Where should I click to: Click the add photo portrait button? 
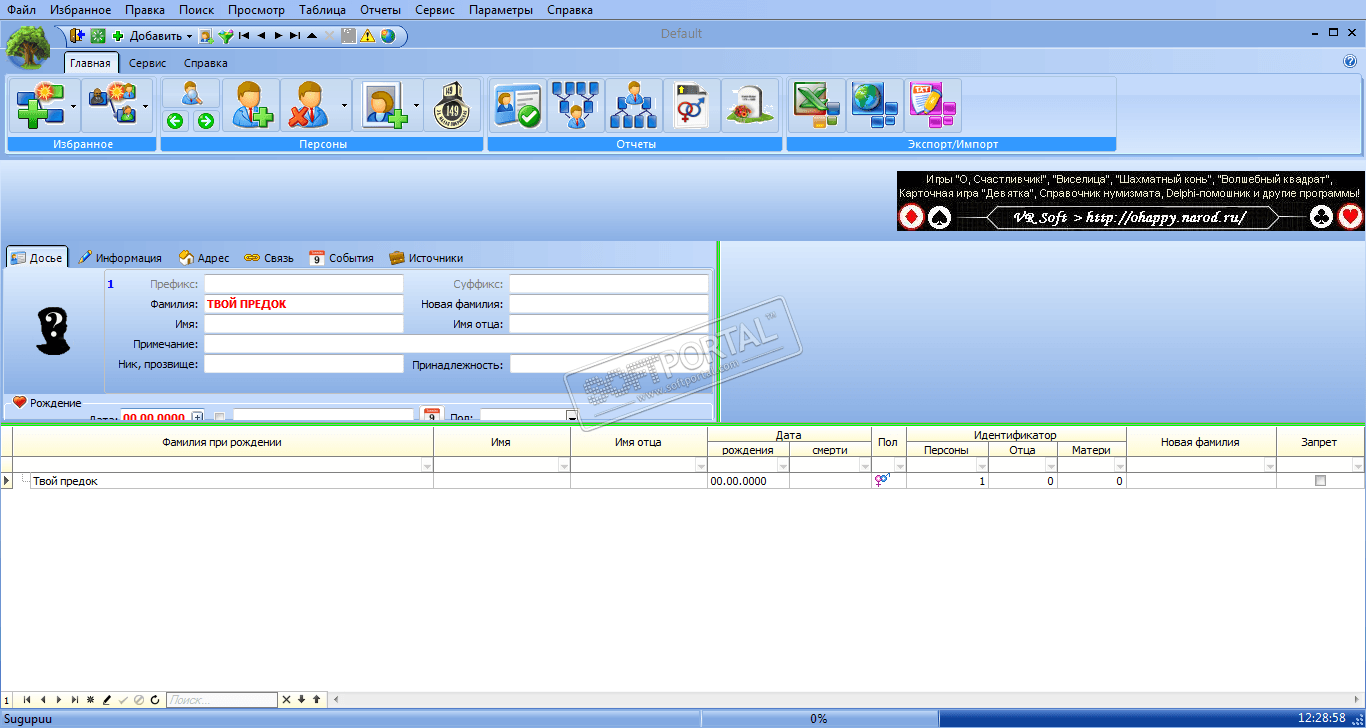click(382, 106)
